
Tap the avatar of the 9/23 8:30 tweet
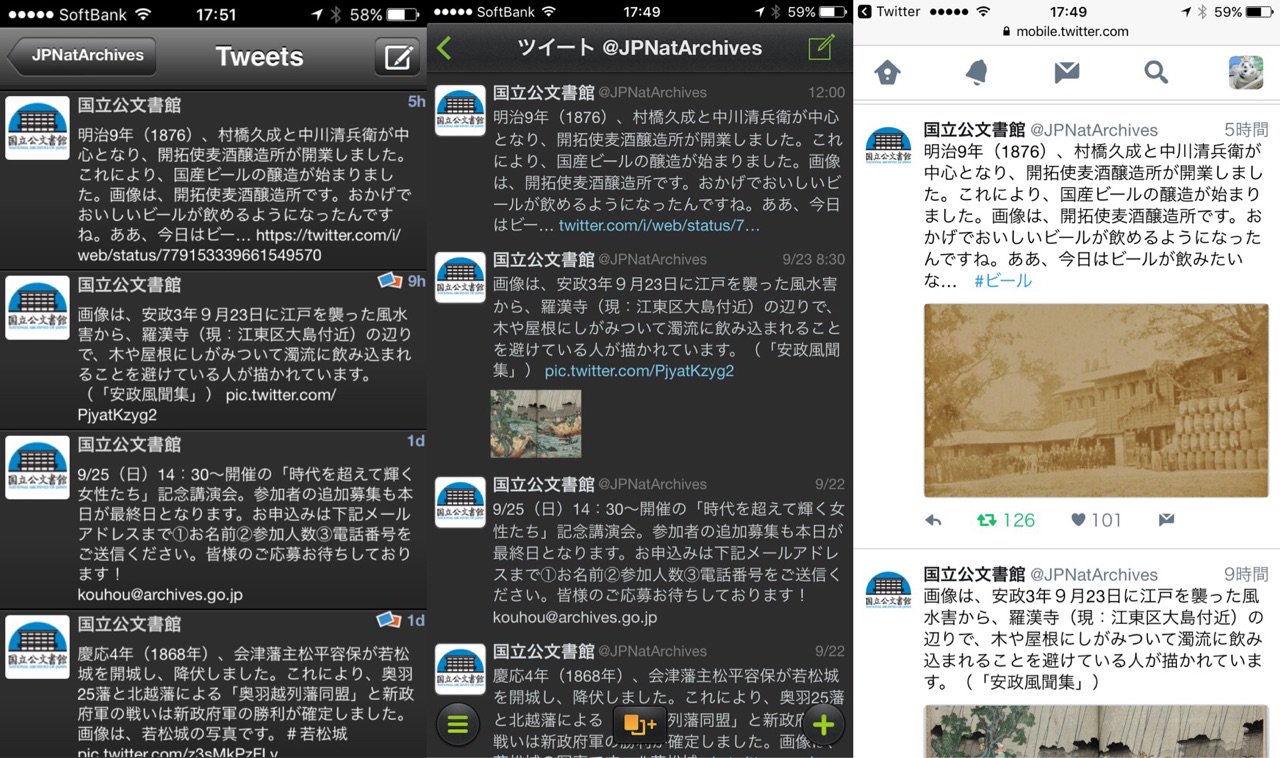tap(460, 278)
